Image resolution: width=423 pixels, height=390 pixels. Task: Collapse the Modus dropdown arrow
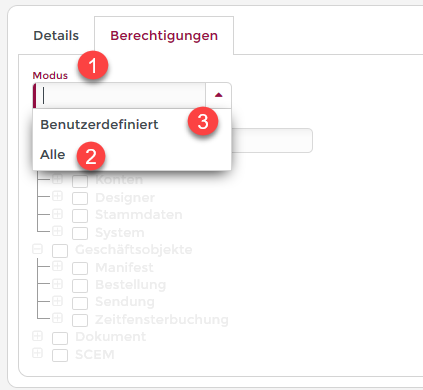tap(219, 95)
